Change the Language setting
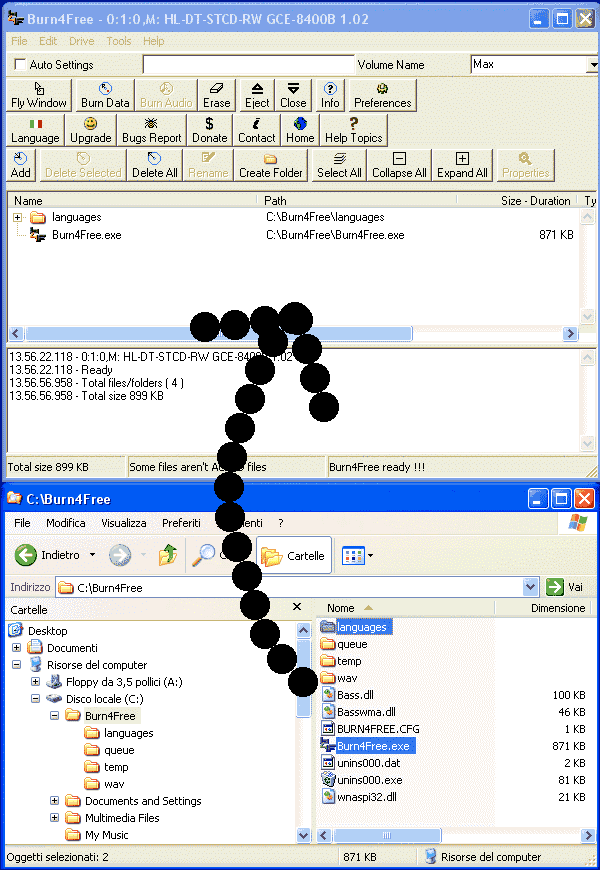 (x=35, y=130)
